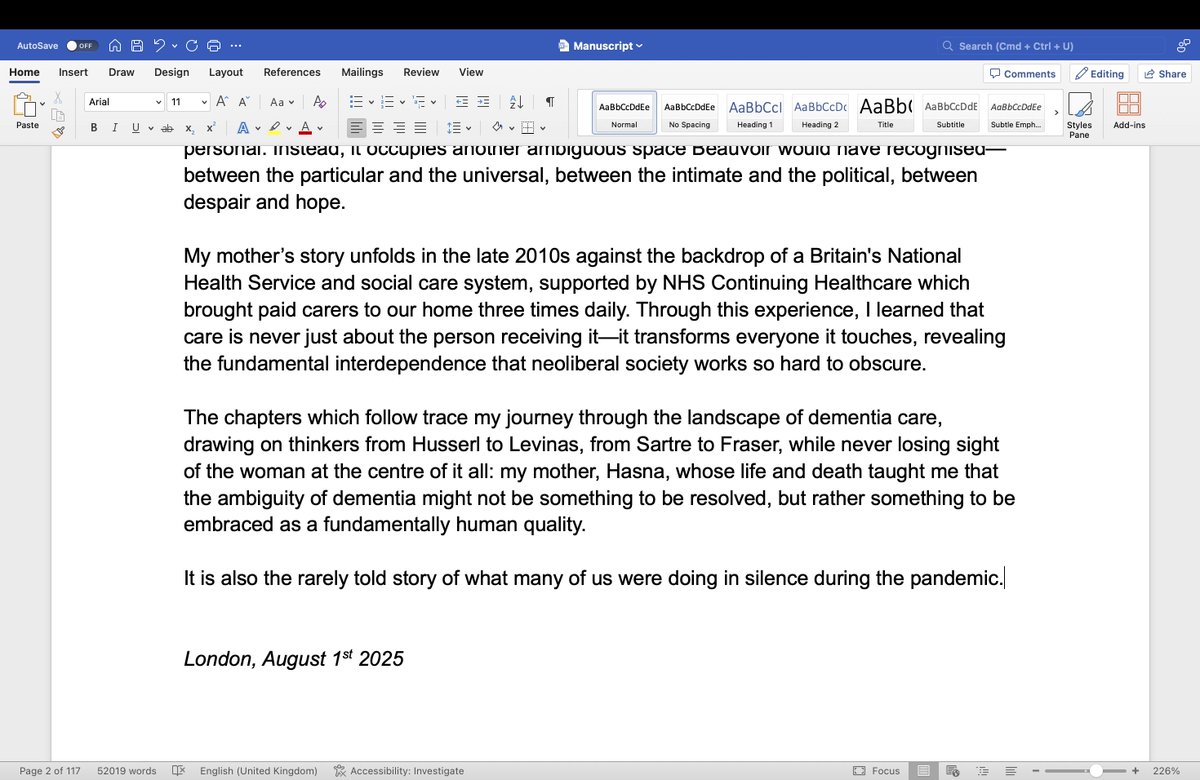1200x780 pixels.
Task: Select center paragraph alignment
Action: (376, 128)
